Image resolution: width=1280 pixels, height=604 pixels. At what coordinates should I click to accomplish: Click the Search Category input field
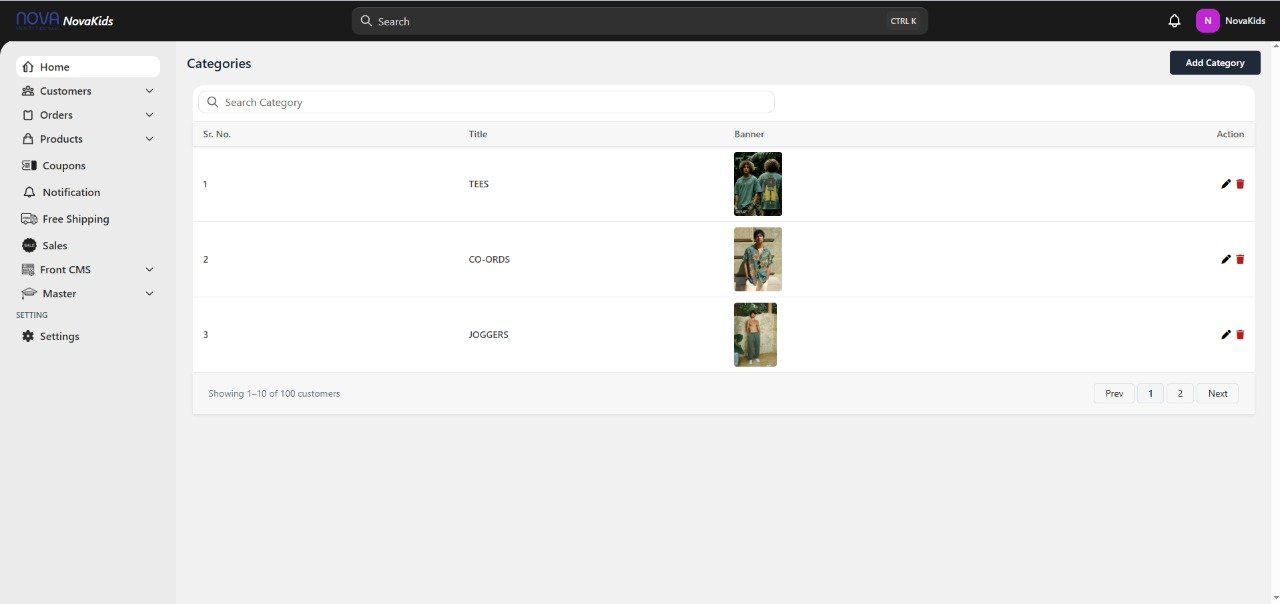[490, 102]
